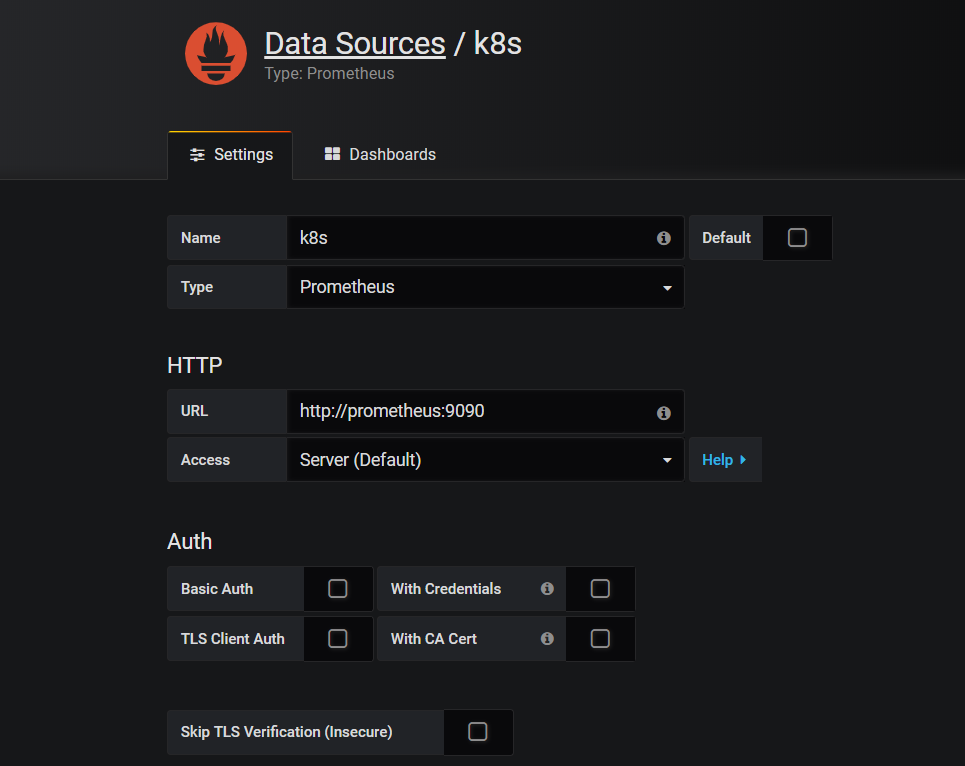Enable the With CA Cert checkbox

600,639
